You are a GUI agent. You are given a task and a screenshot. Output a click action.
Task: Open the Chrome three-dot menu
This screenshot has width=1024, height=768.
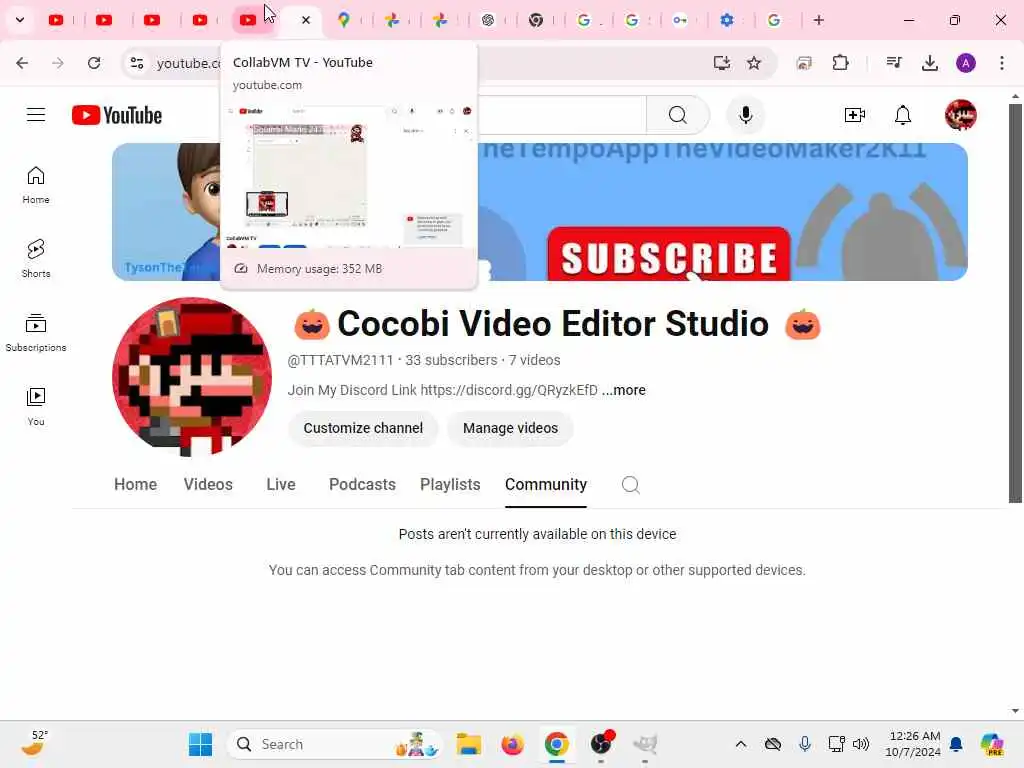coord(1002,63)
